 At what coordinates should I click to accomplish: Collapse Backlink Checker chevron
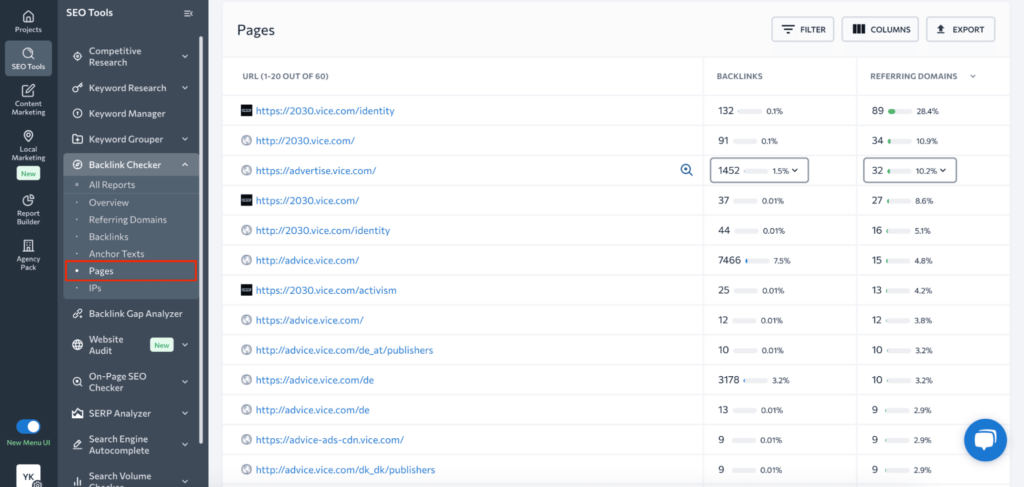click(185, 165)
